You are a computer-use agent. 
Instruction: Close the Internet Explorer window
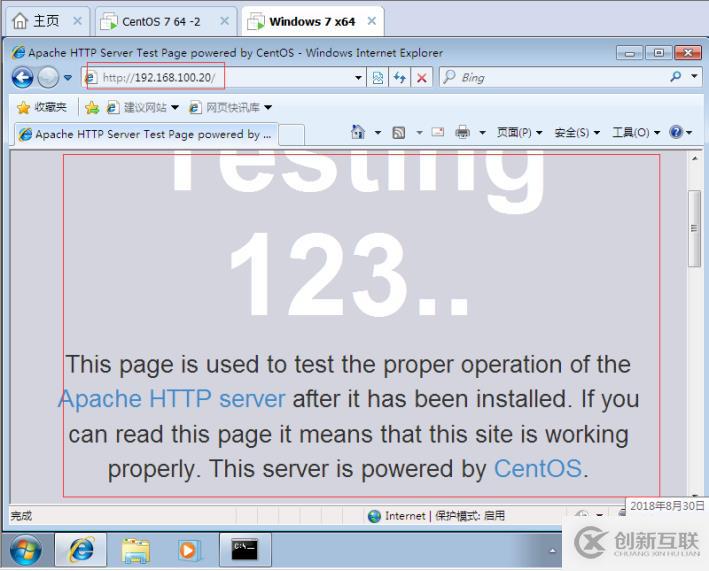[x=688, y=53]
